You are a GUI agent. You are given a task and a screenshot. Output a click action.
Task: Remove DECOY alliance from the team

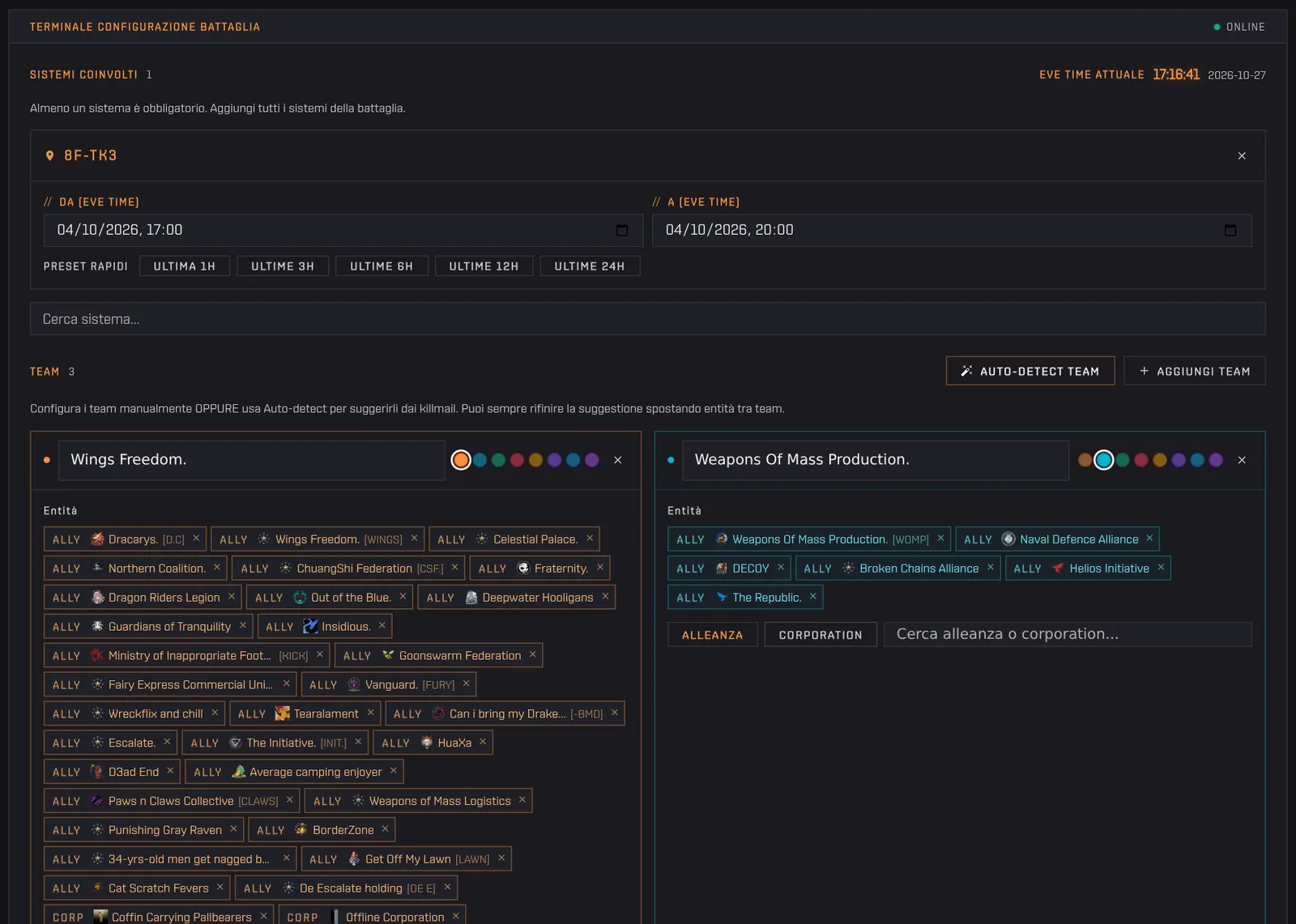click(x=781, y=568)
